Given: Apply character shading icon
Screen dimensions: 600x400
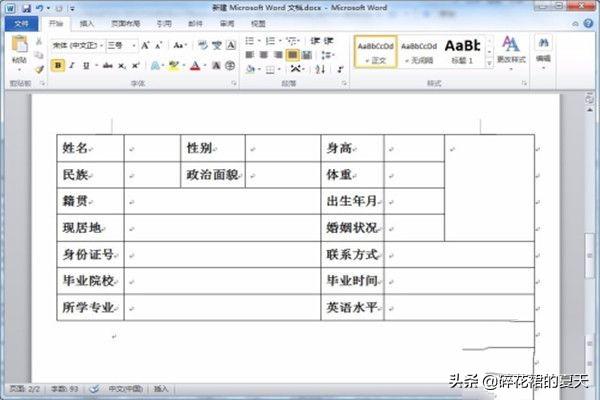Looking at the screenshot, I should (x=216, y=66).
